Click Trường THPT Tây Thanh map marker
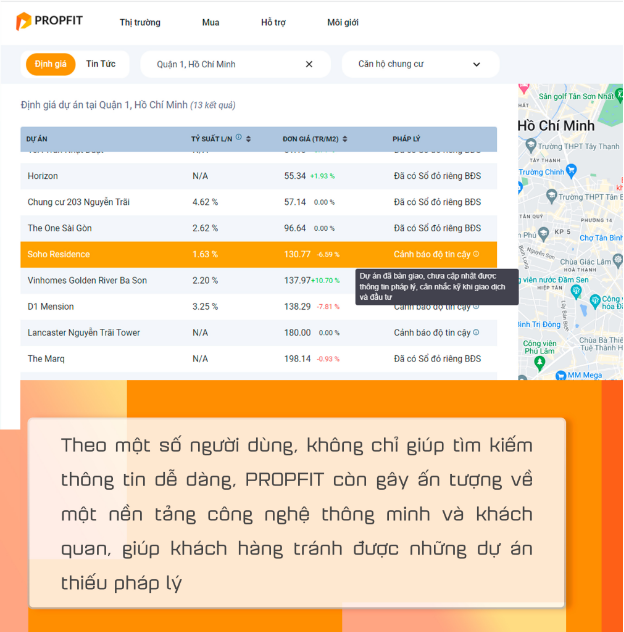 click(530, 145)
